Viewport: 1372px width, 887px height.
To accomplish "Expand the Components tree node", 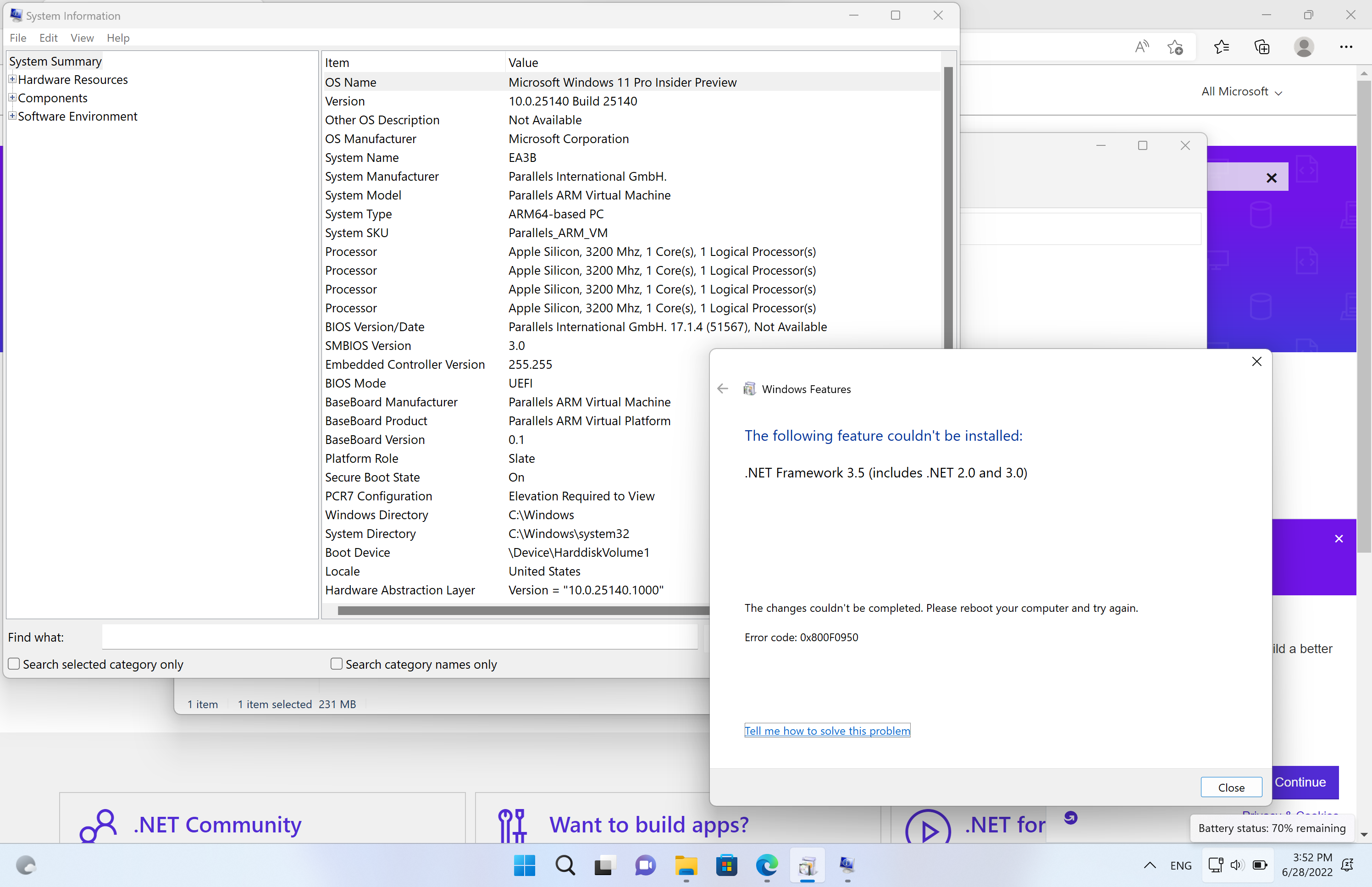I will [12, 98].
